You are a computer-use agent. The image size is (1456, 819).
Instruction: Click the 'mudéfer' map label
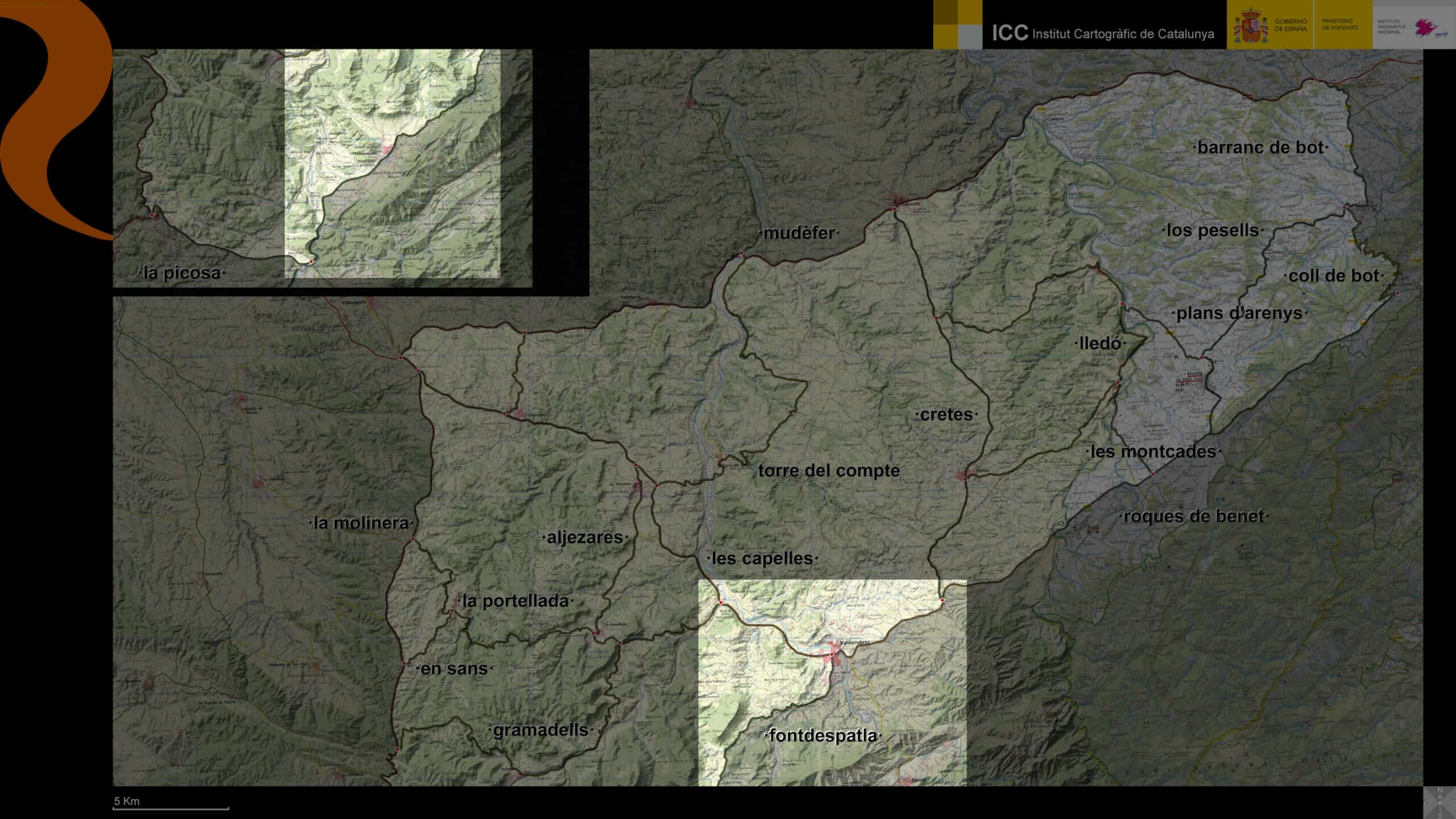pos(799,233)
